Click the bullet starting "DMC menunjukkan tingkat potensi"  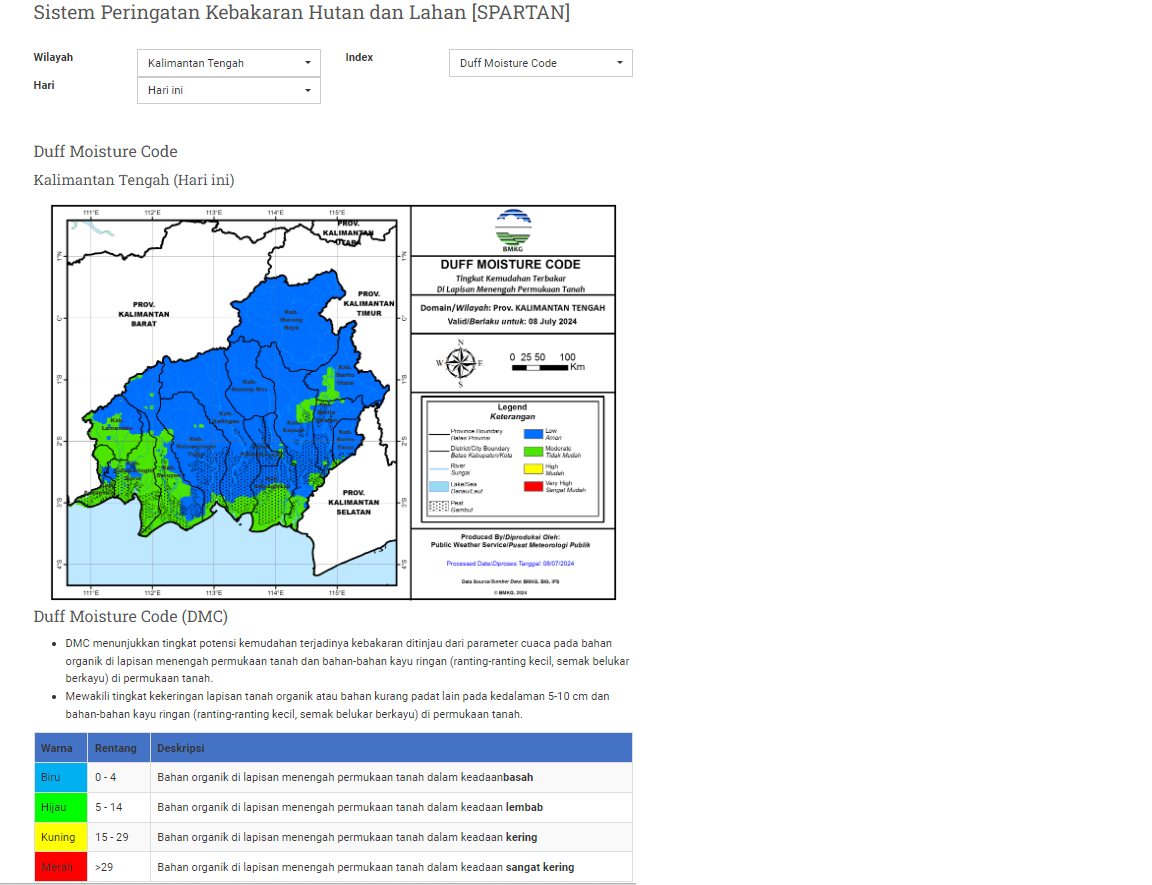click(x=348, y=661)
